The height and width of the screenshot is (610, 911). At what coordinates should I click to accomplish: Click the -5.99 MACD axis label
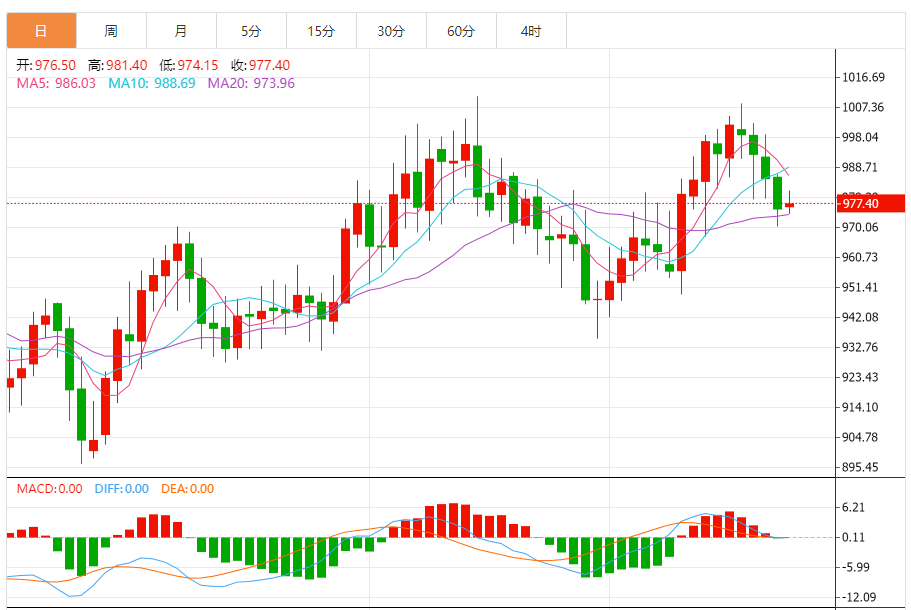click(x=856, y=567)
